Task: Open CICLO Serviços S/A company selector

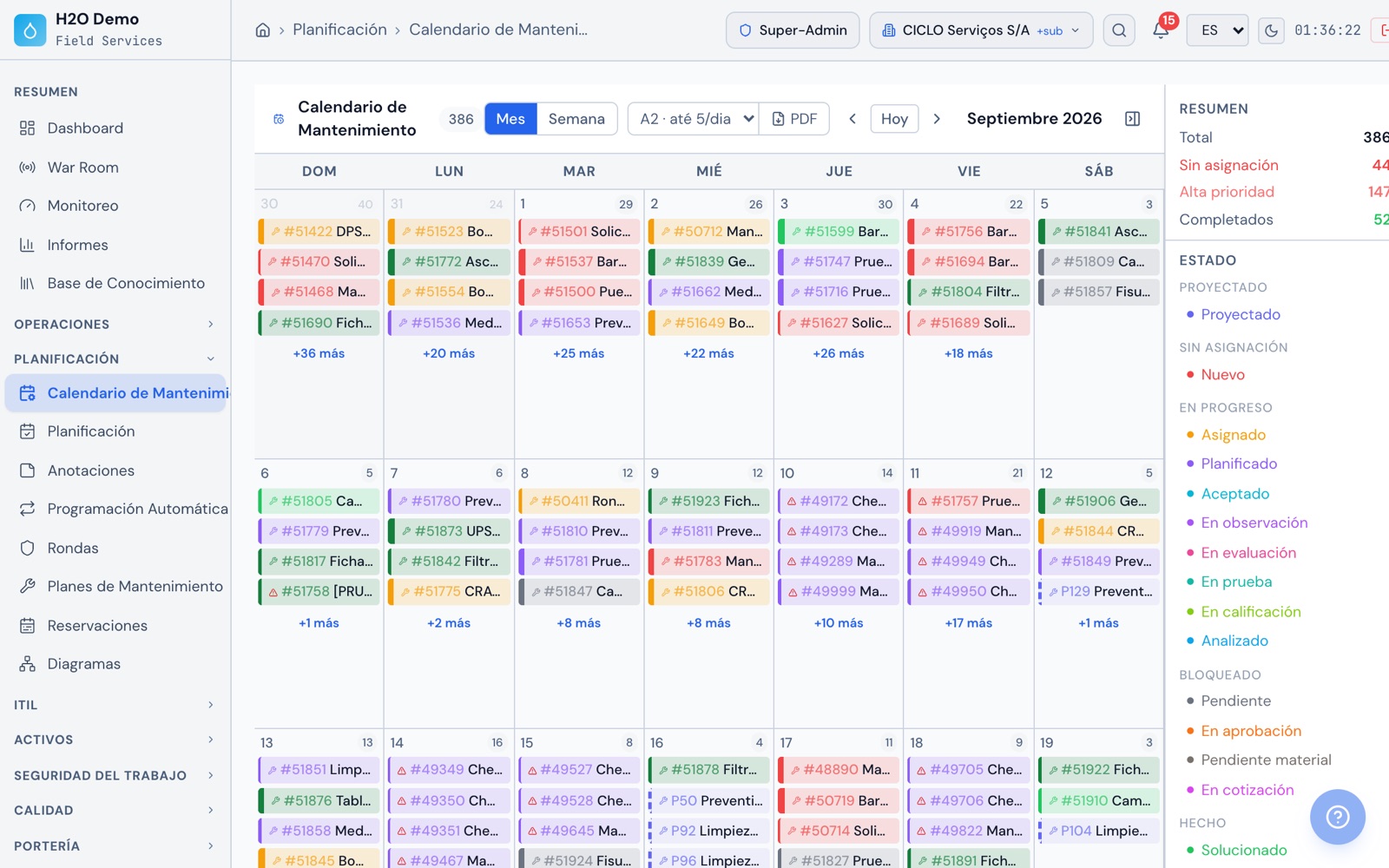Action: pyautogui.click(x=981, y=30)
